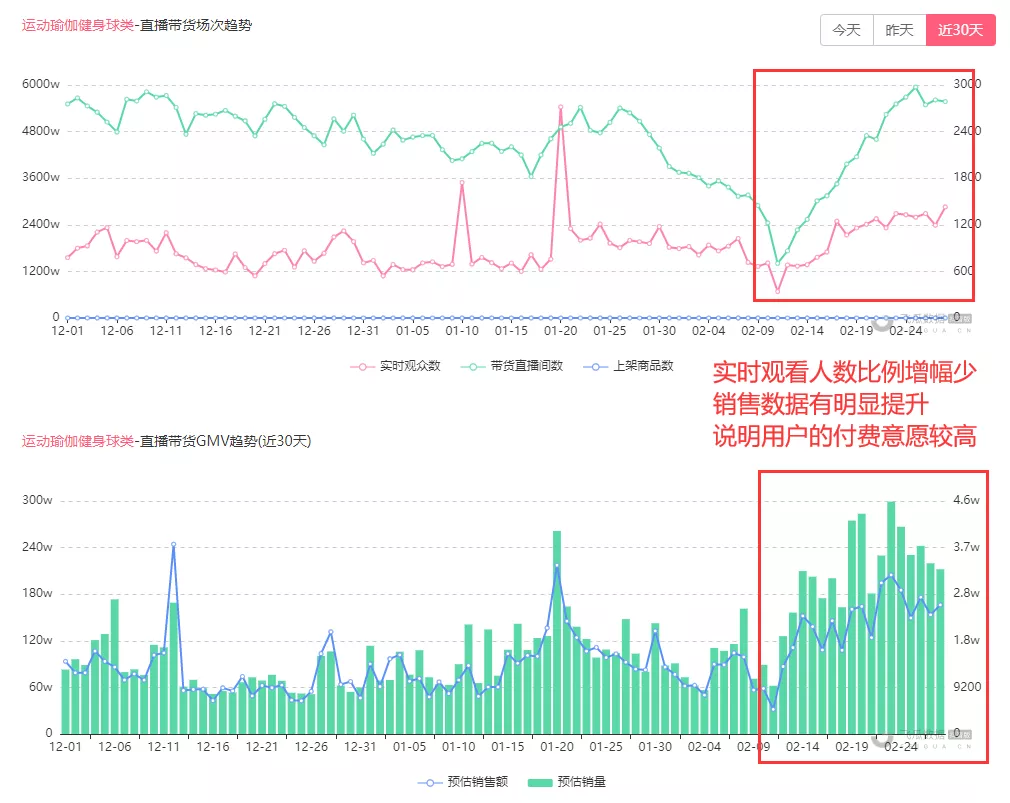The image size is (1010, 803).
Task: Click the pink 实时观众数 legend marker
Action: 363,367
